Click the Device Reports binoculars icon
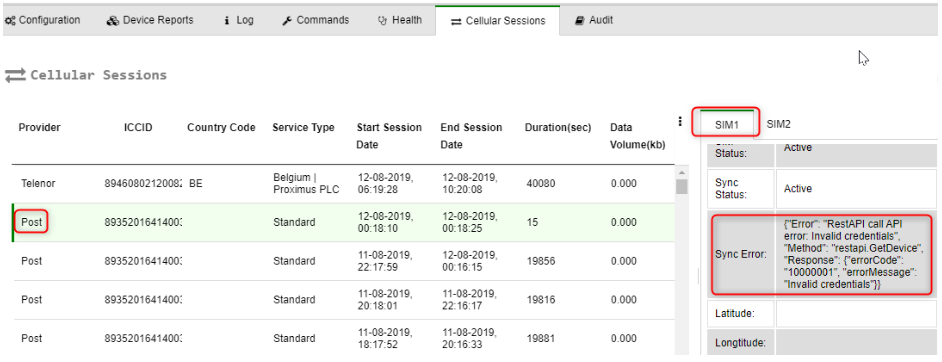This screenshot has width=942, height=362. (x=113, y=20)
